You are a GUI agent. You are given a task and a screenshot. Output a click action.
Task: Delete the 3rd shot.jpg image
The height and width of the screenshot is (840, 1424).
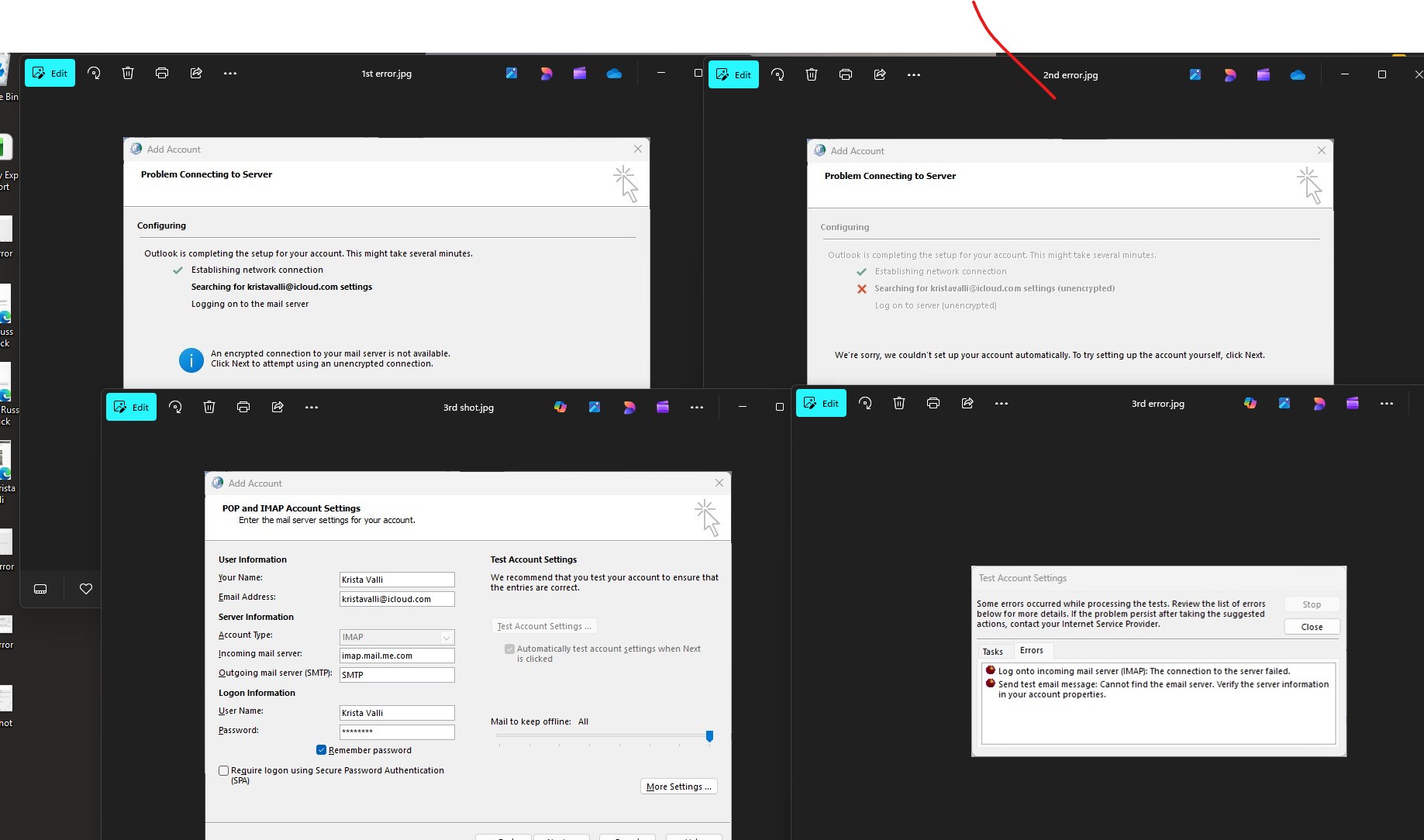click(x=209, y=407)
